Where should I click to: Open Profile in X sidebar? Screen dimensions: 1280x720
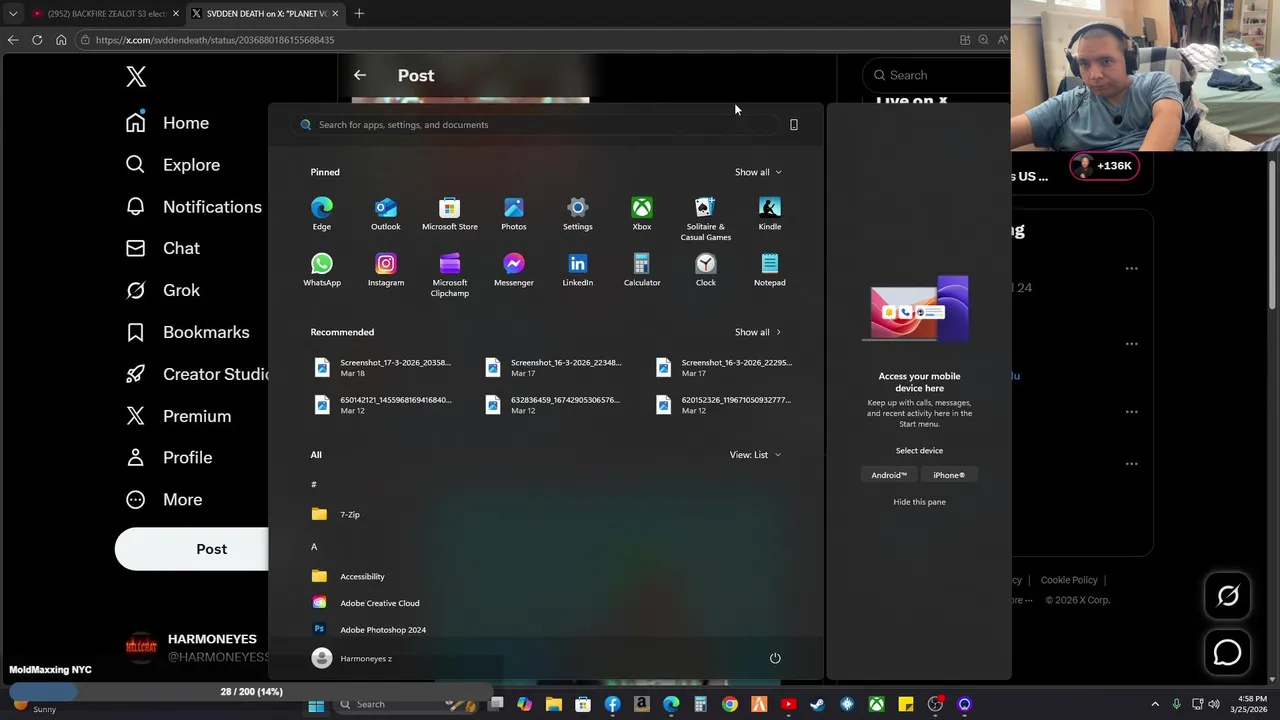pyautogui.click(x=168, y=458)
